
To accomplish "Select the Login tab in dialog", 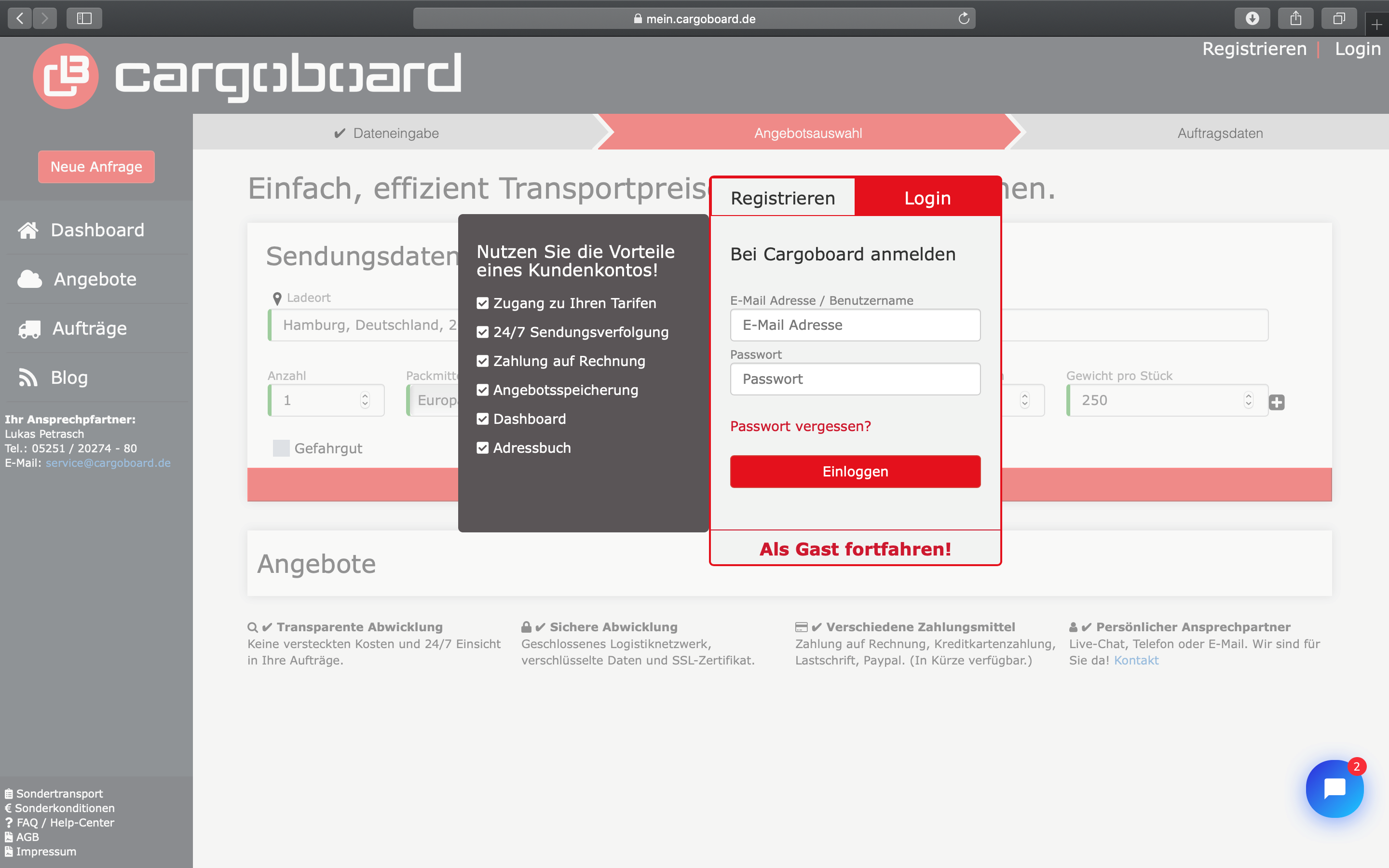I will [927, 198].
